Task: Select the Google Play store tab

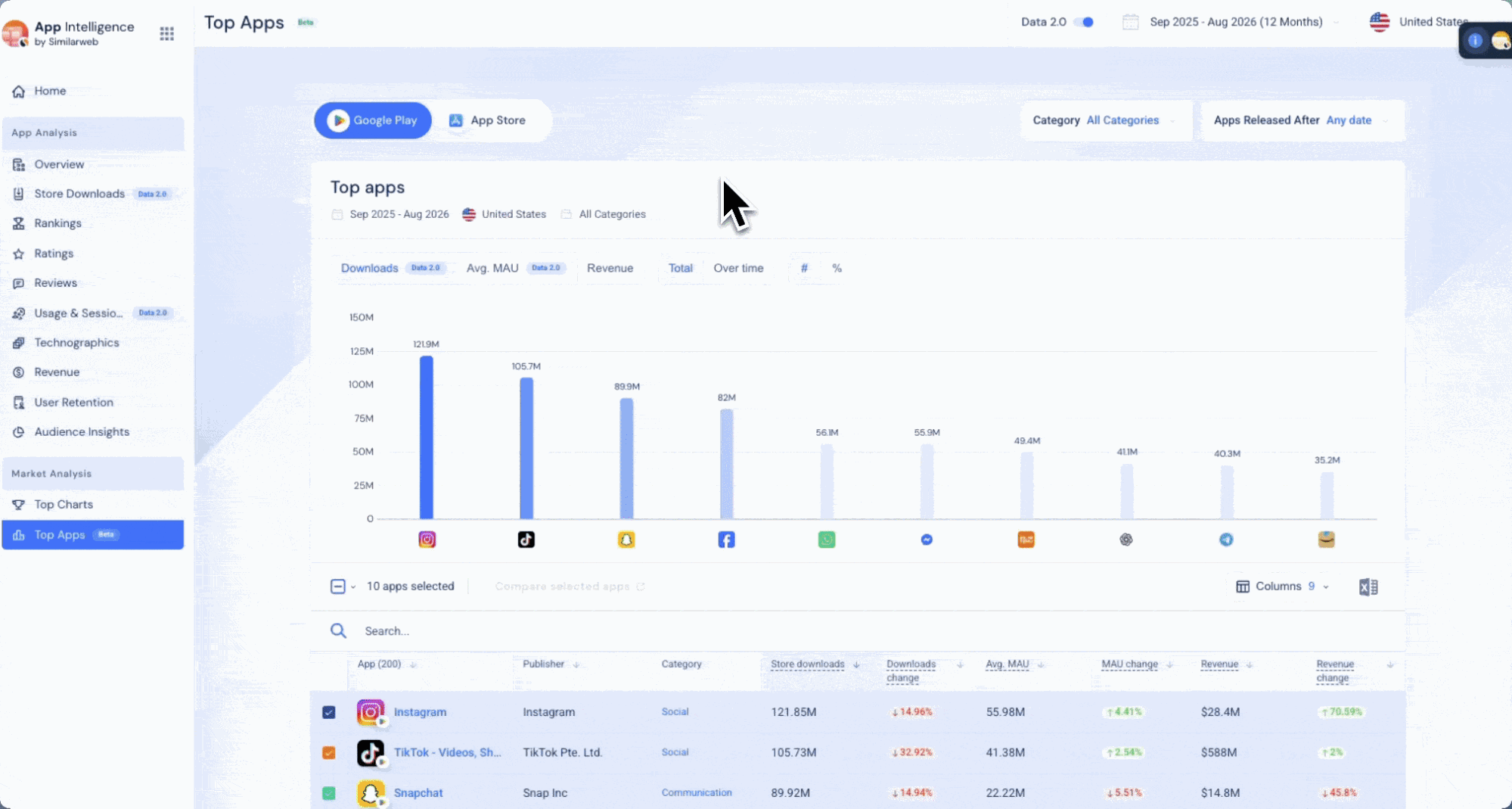Action: (x=373, y=120)
